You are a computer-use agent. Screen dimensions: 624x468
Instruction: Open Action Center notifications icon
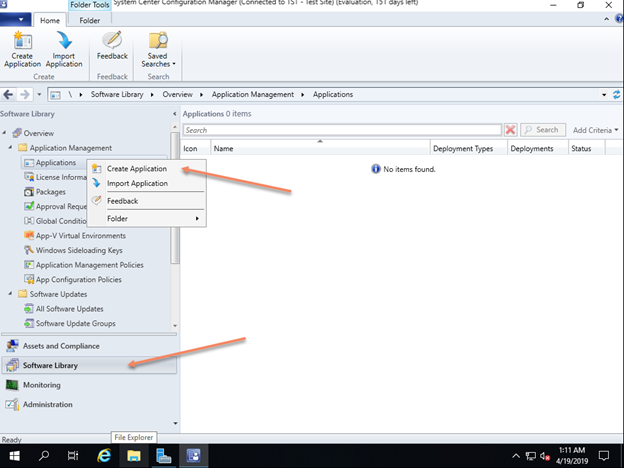coord(604,456)
